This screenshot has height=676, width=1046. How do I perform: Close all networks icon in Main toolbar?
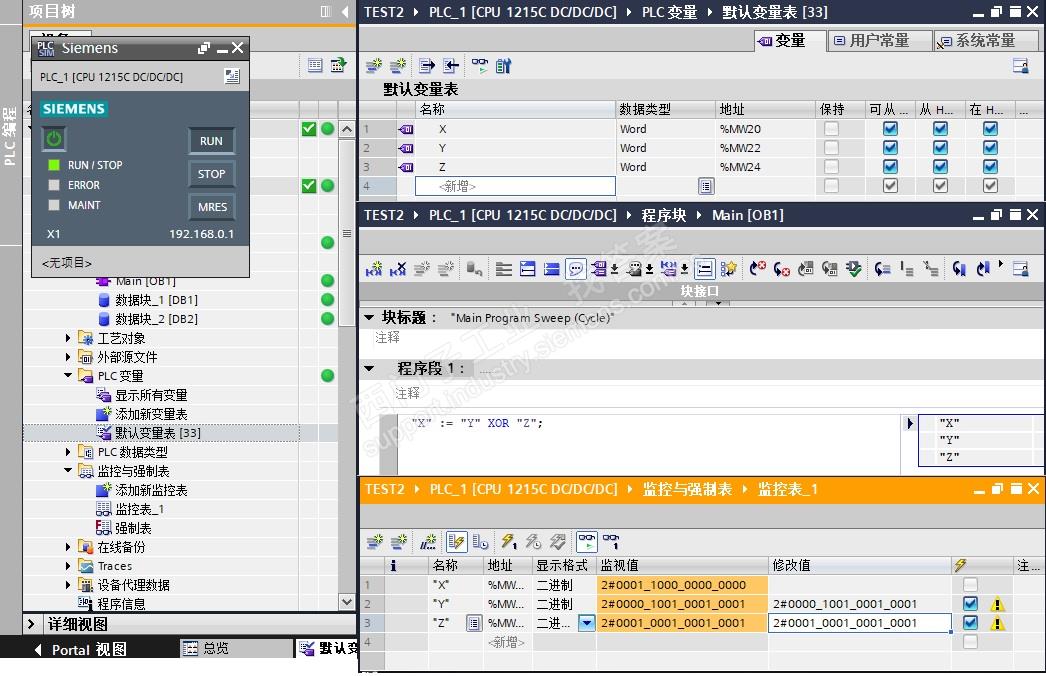point(552,269)
